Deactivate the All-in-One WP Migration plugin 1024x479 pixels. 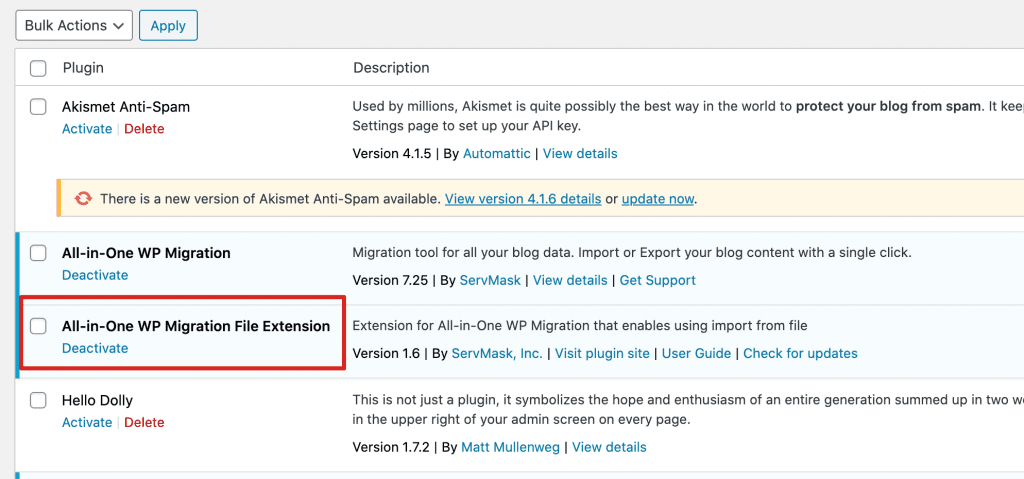(x=95, y=275)
